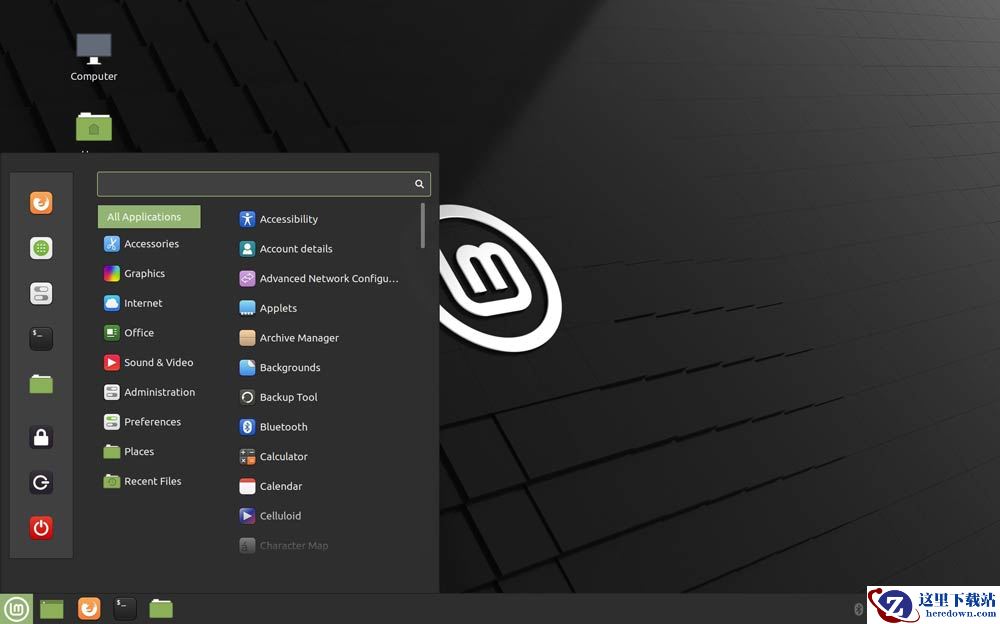
Task: Select the All Applications category
Action: coord(149,217)
